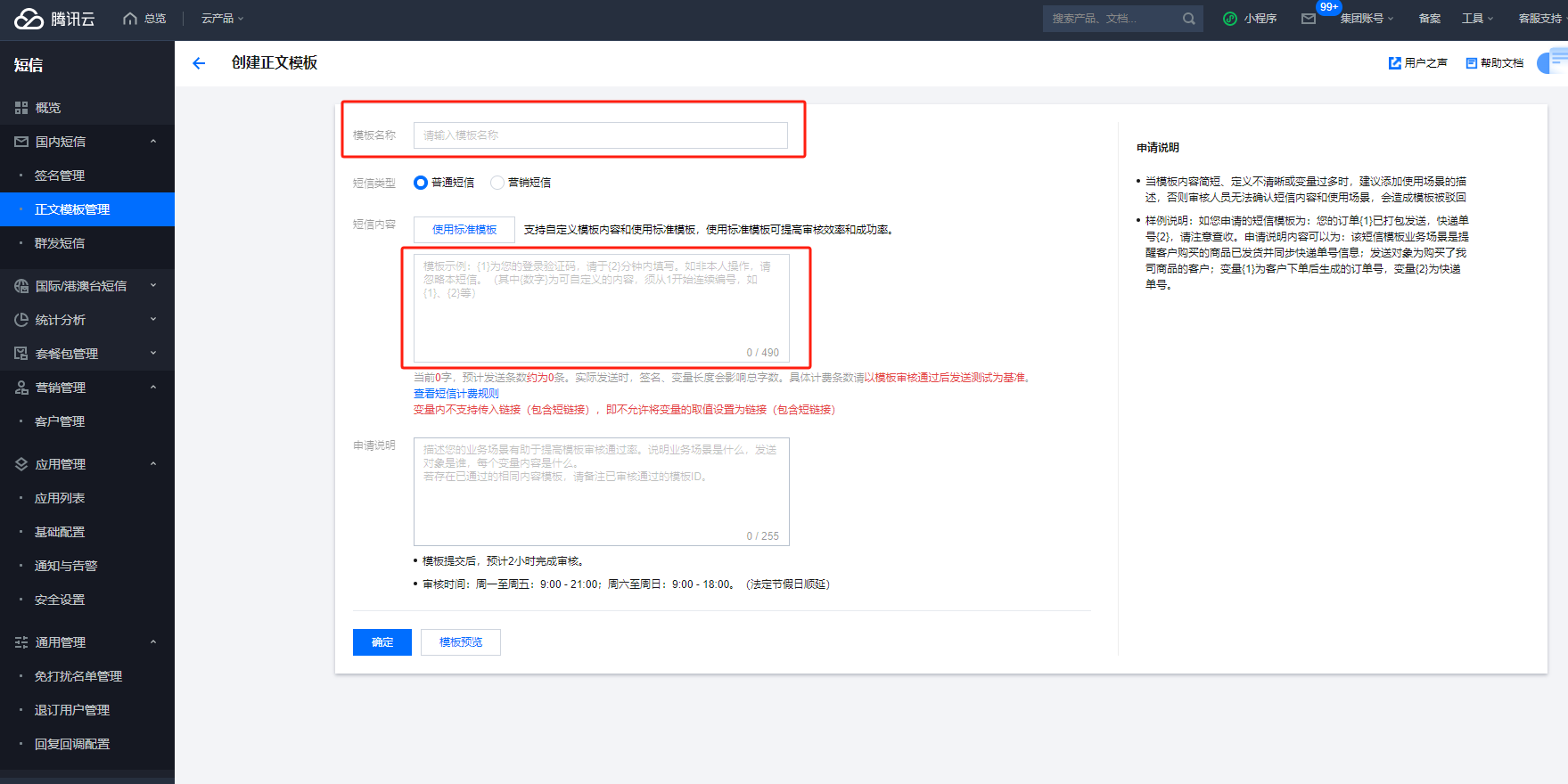Screen dimensions: 1568x784
Task: Open the 集团账号 dropdown
Action: 1367,19
